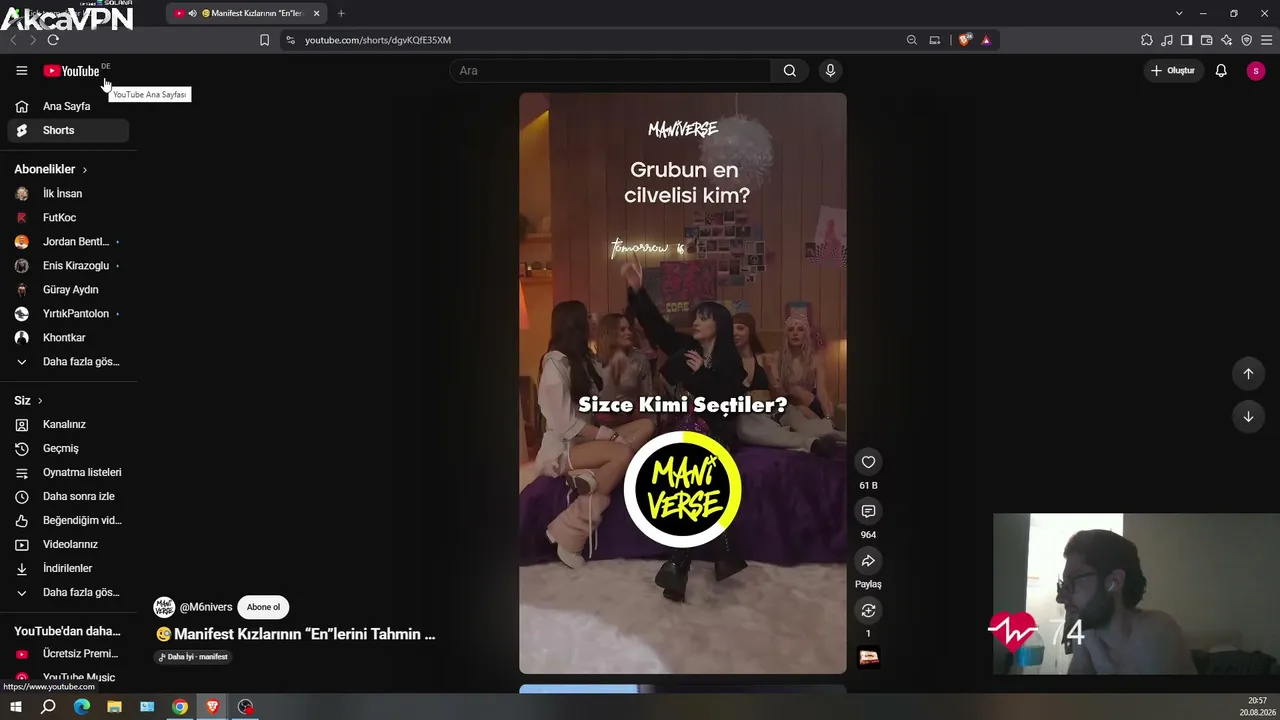Open Daha sonra izle list
The width and height of the screenshot is (1280, 720).
[68, 497]
